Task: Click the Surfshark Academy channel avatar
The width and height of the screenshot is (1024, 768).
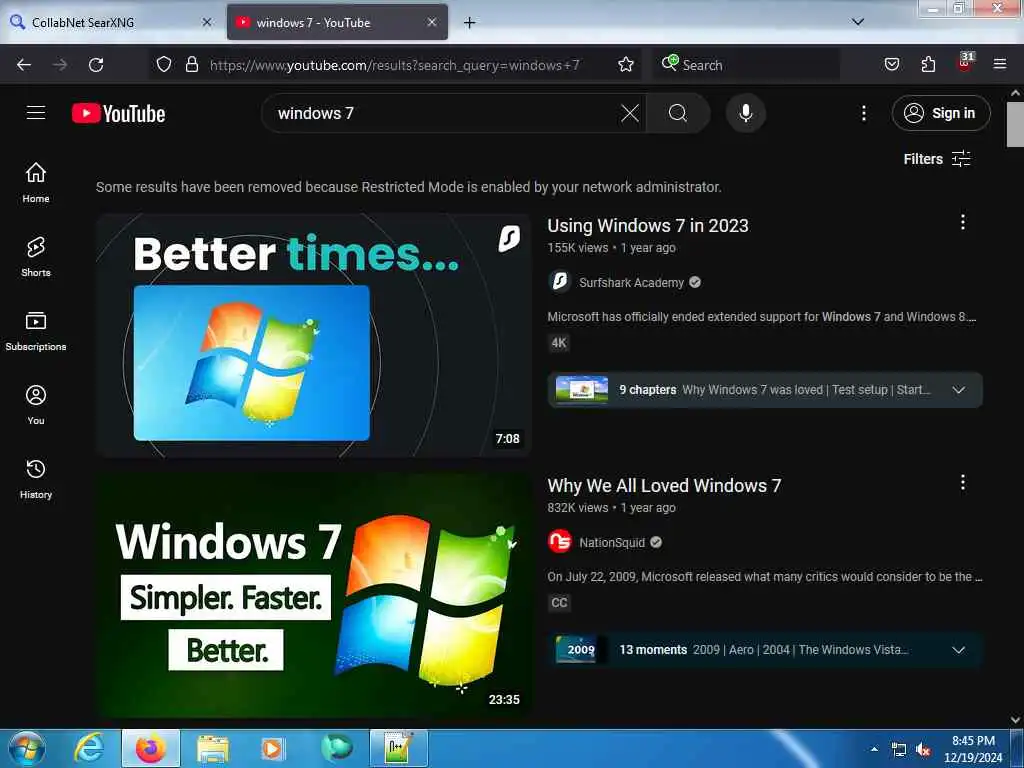Action: click(x=560, y=281)
